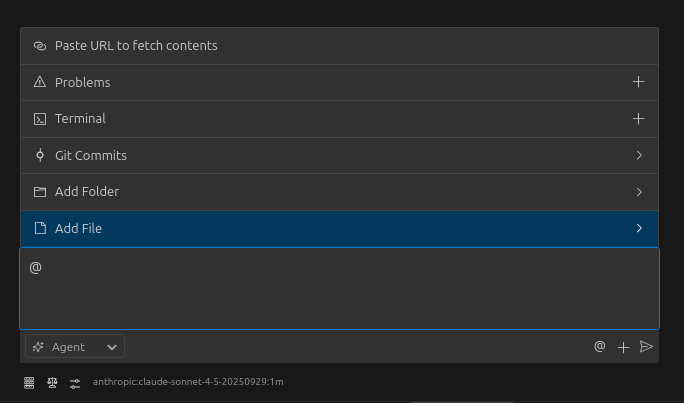This screenshot has width=684, height=403.
Task: Open the sliders settings icon
Action: coord(75,382)
